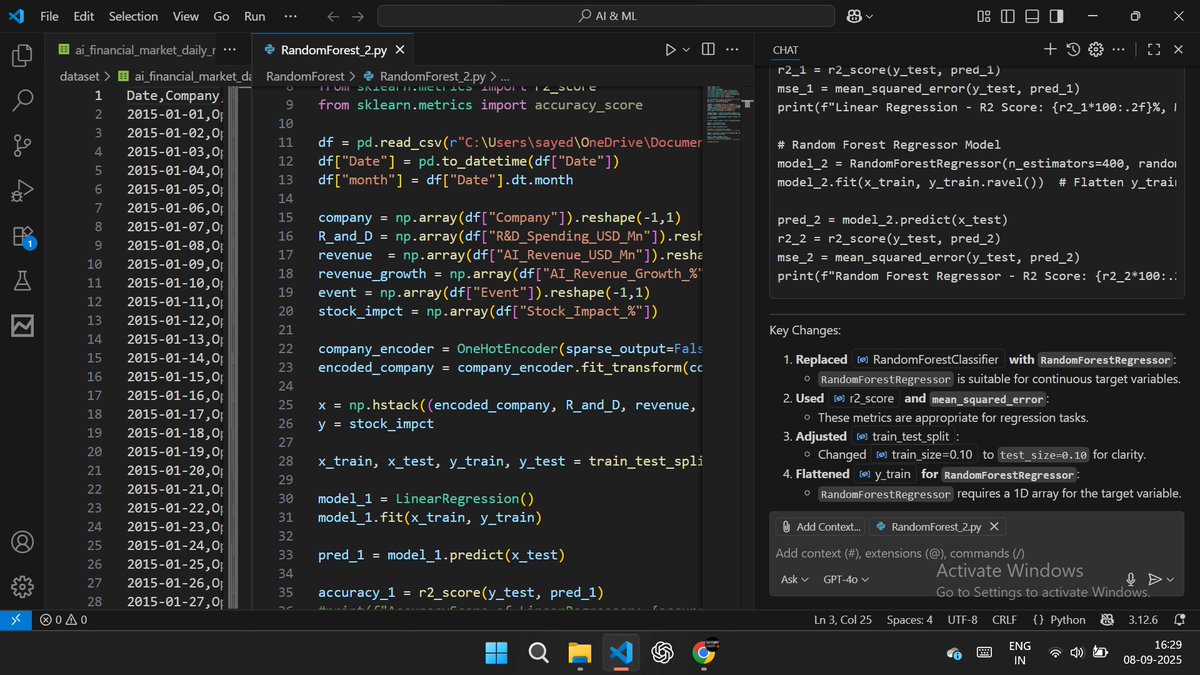Open the Manage gear in activity bar
The image size is (1200, 675).
21,587
